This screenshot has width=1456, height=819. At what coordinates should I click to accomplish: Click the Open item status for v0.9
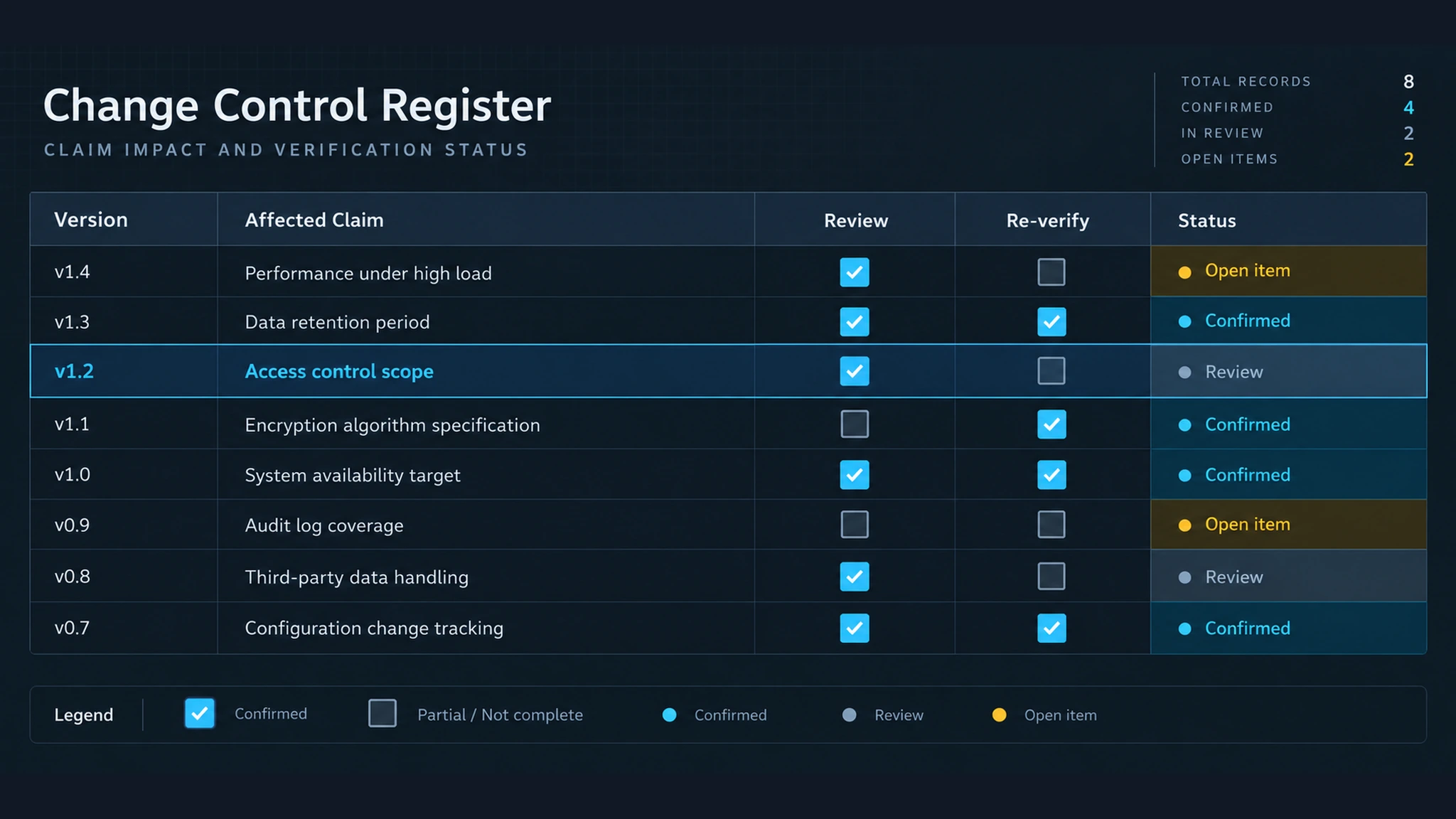[x=1288, y=524]
